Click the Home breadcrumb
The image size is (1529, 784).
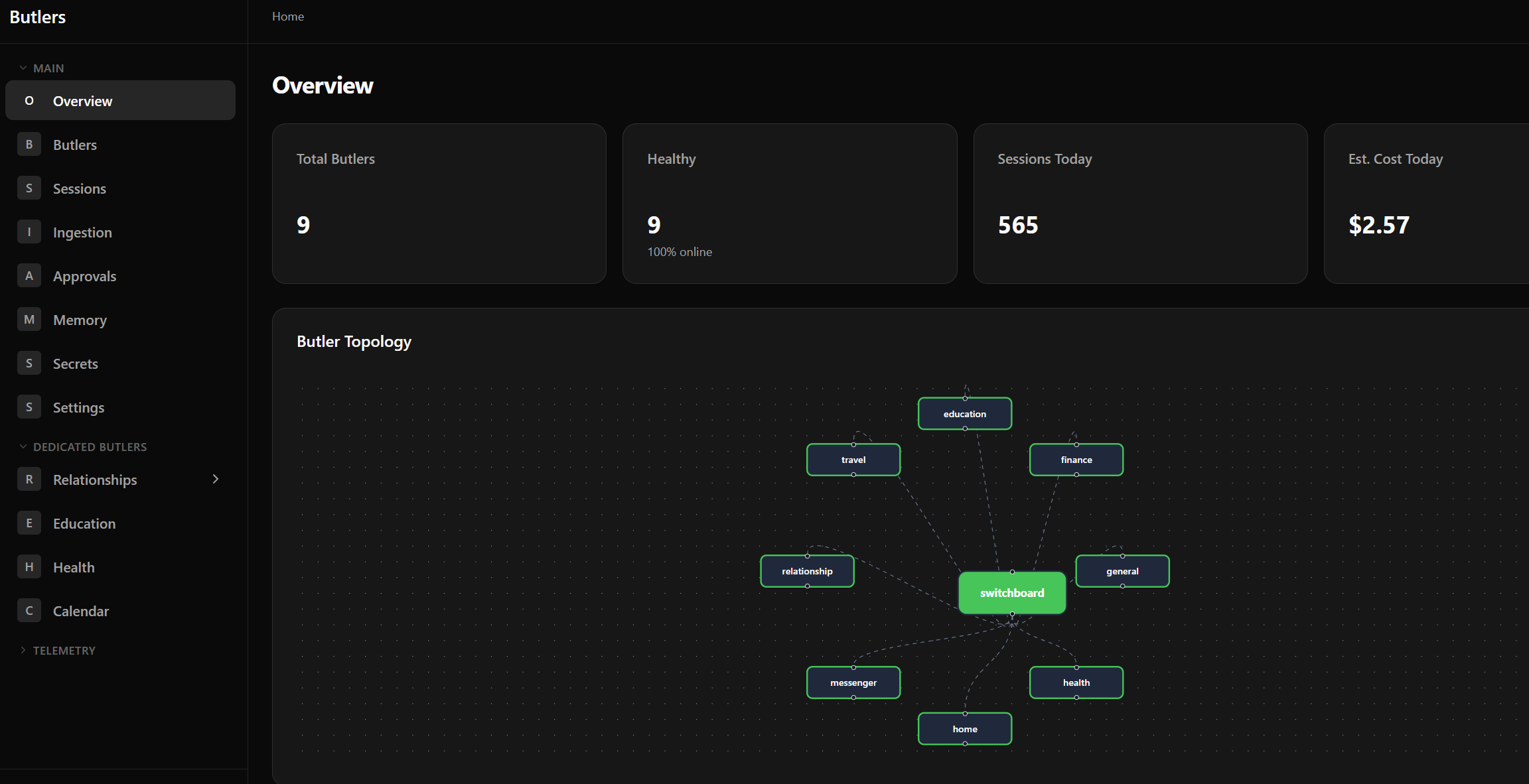pos(287,16)
